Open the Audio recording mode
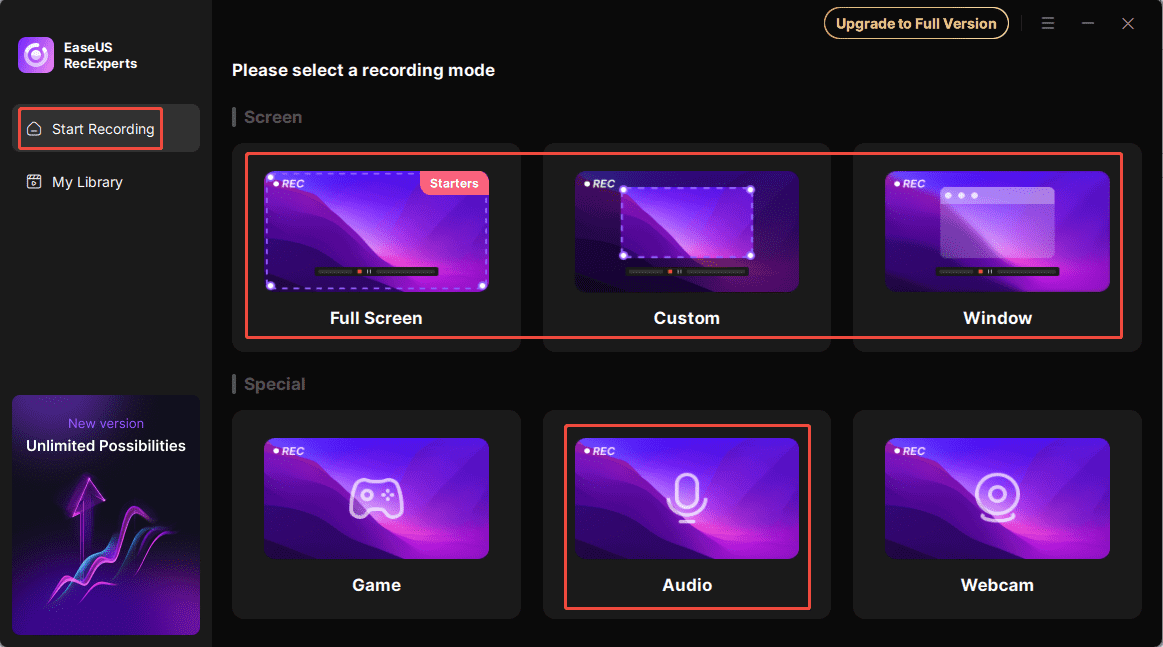1163x647 pixels. 687,513
